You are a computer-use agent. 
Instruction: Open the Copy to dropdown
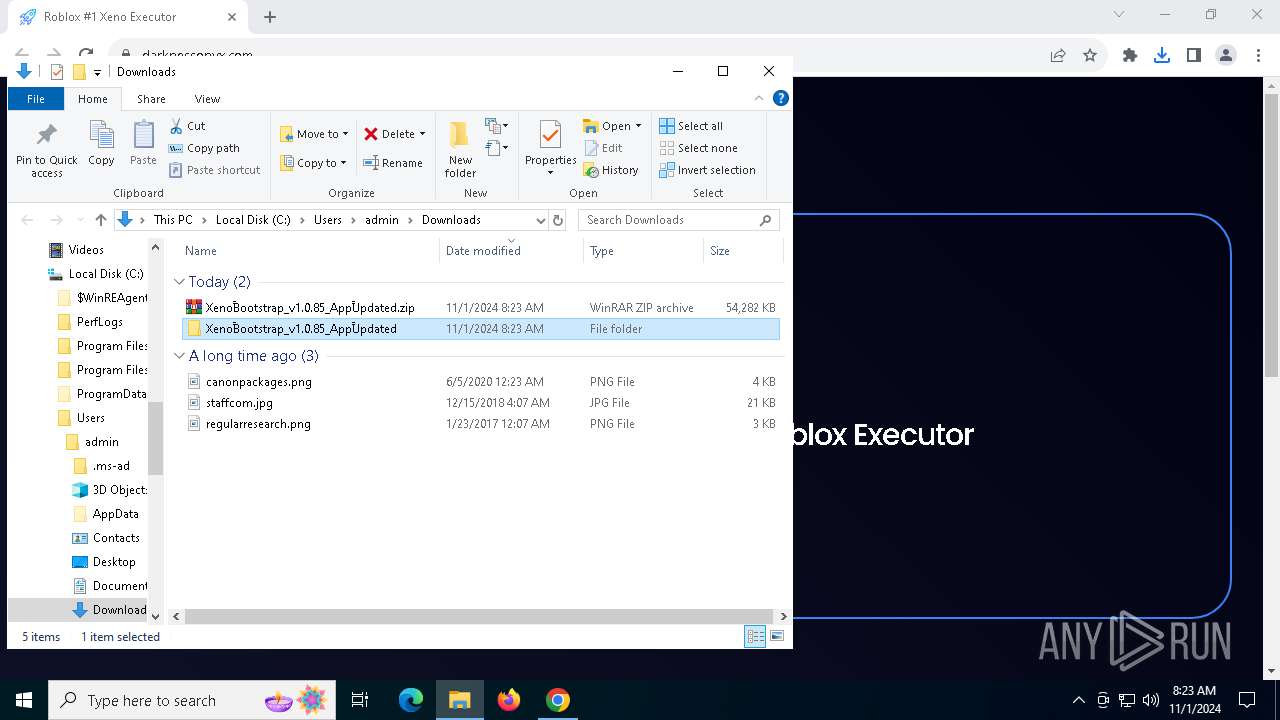[x=313, y=163]
